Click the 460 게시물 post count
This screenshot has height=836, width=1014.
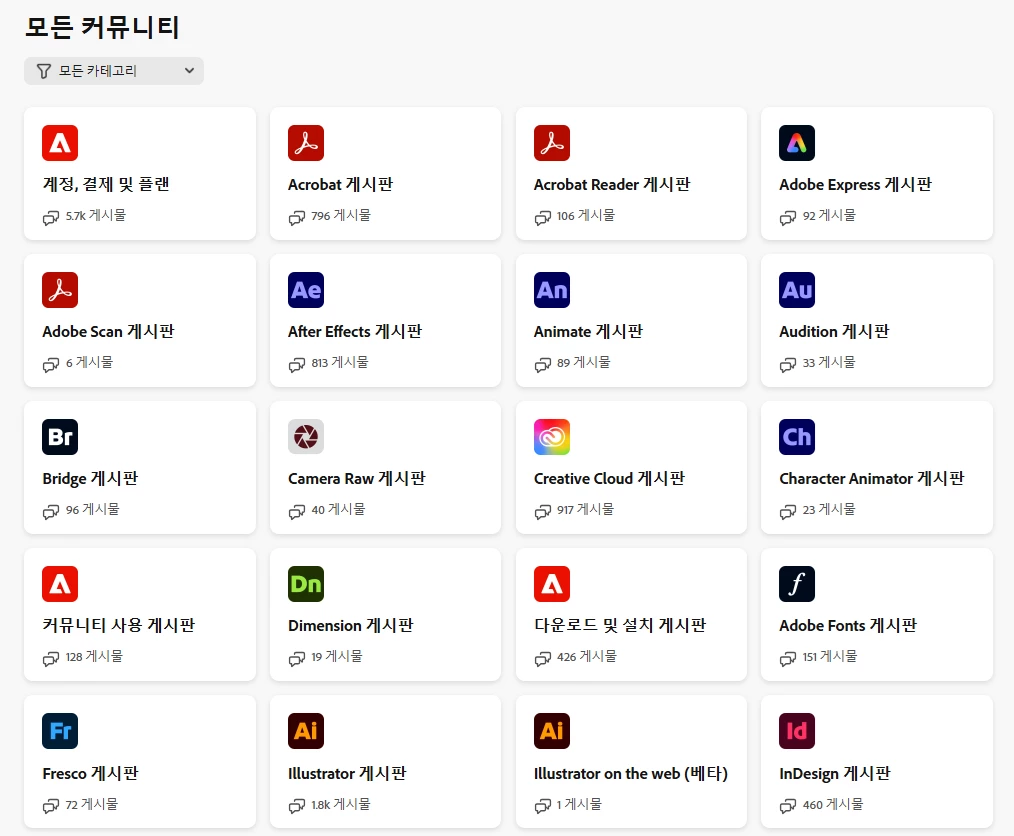[833, 804]
